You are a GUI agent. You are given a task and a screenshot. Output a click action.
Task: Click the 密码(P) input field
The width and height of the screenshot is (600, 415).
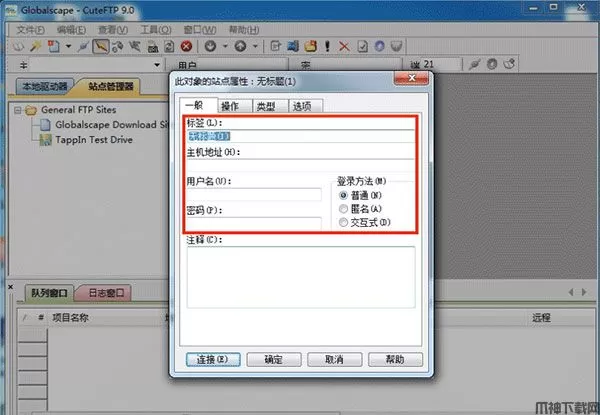pyautogui.click(x=254, y=223)
